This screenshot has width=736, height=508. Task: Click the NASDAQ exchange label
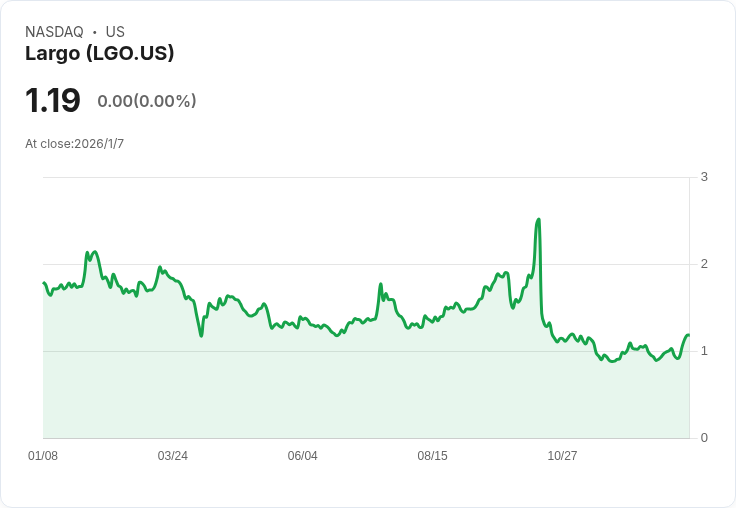pos(54,32)
